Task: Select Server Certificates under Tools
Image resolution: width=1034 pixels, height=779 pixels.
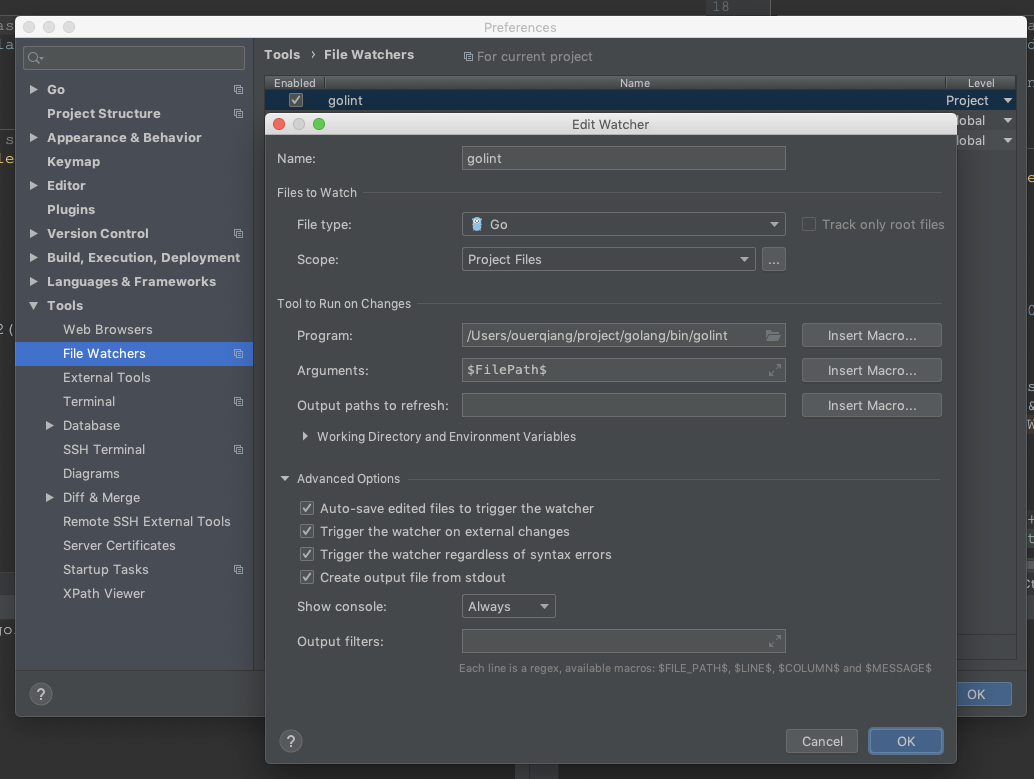Action: [x=119, y=545]
